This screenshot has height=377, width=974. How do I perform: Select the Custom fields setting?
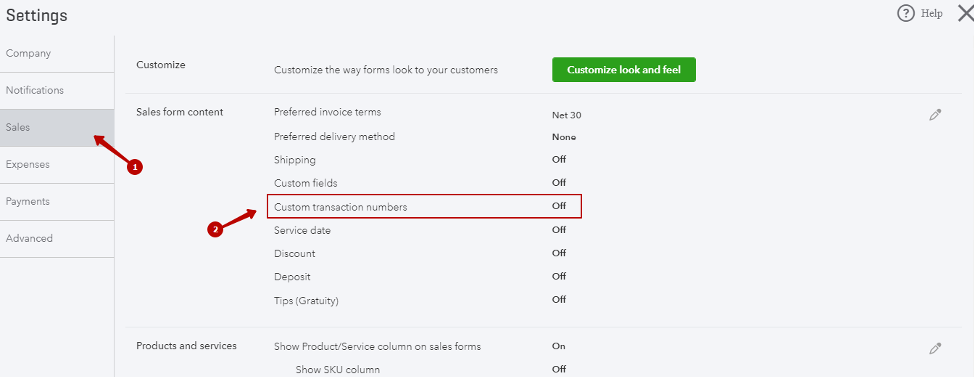(306, 183)
